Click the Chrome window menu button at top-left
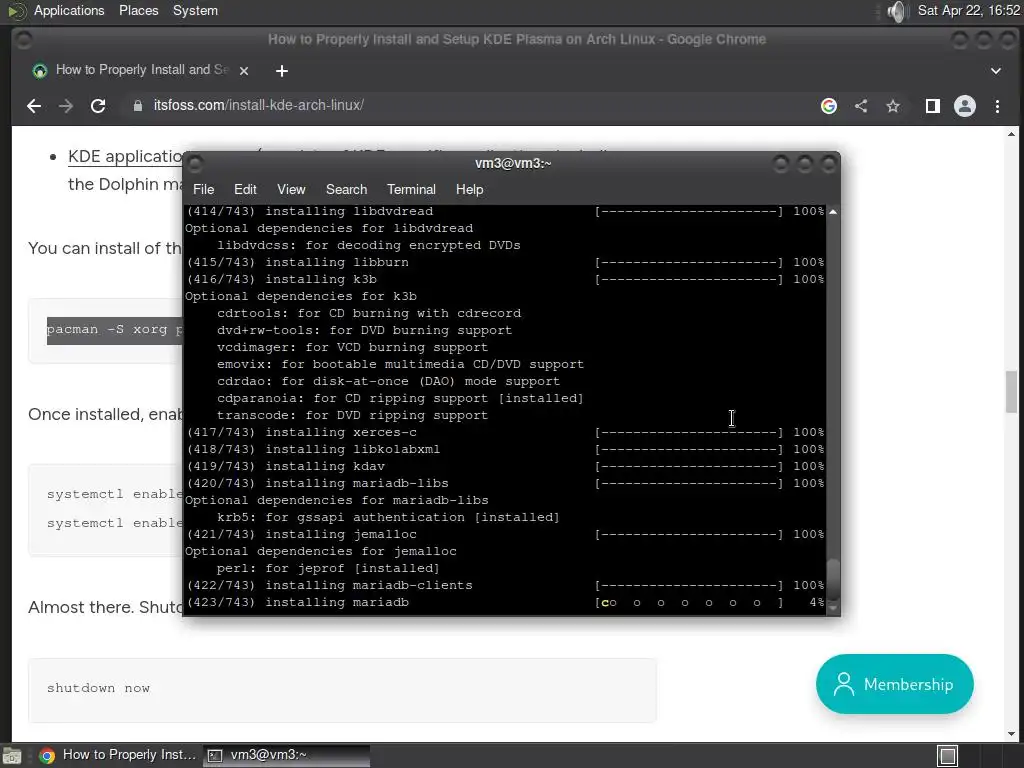The height and width of the screenshot is (768, 1024). [x=24, y=40]
